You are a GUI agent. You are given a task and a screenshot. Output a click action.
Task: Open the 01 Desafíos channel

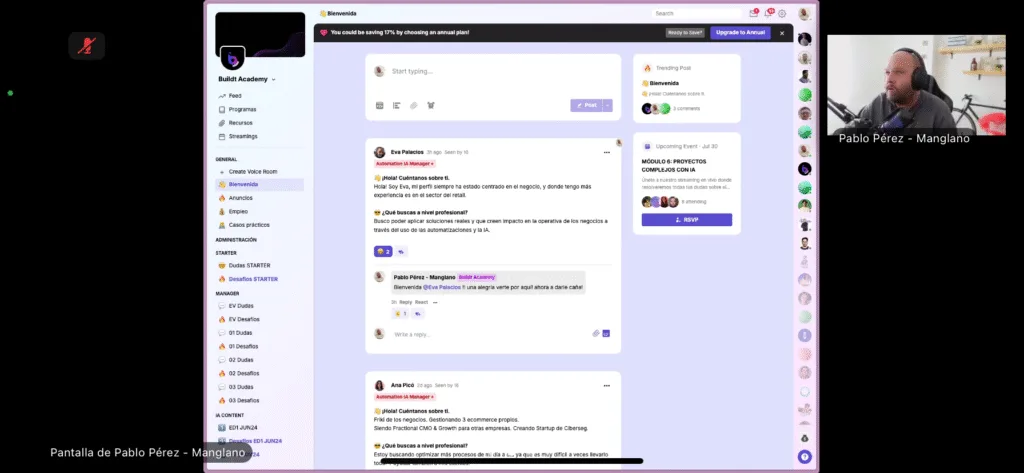pos(243,346)
